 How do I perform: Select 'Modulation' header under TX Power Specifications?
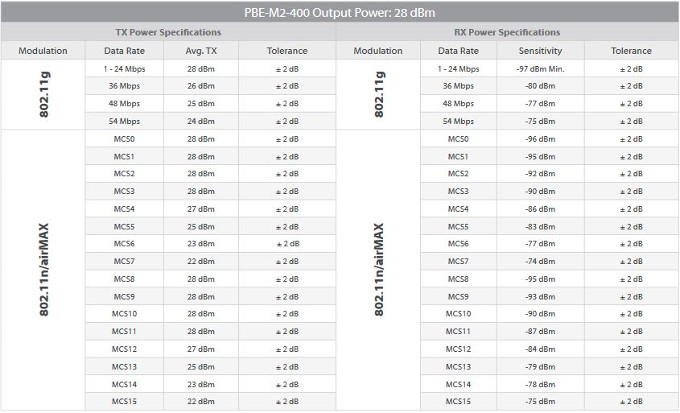(x=43, y=51)
